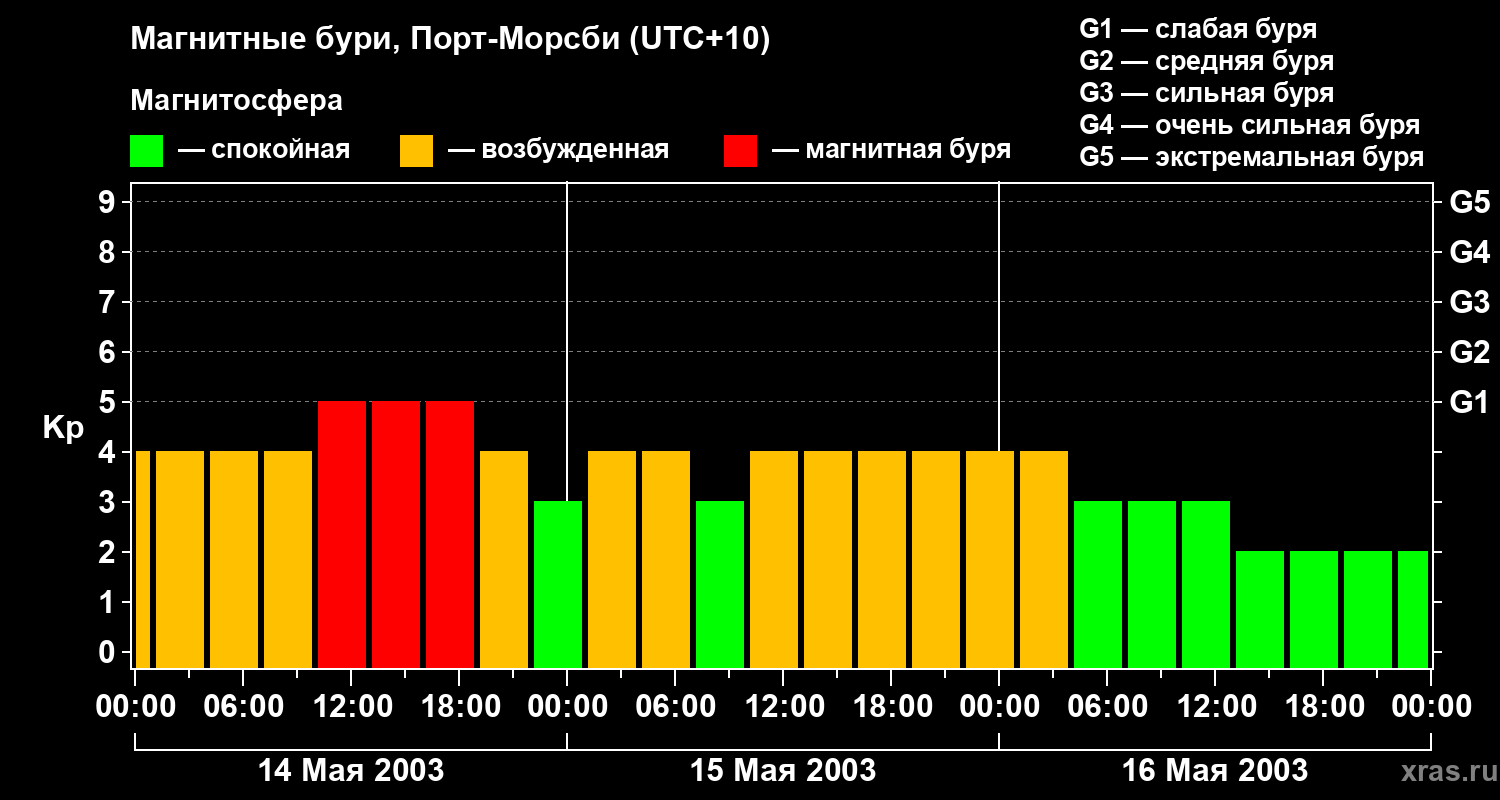Viewport: 1500px width, 800px height.
Task: Click the '18:00' time label above 16 Мая
Action: pyautogui.click(x=1323, y=707)
